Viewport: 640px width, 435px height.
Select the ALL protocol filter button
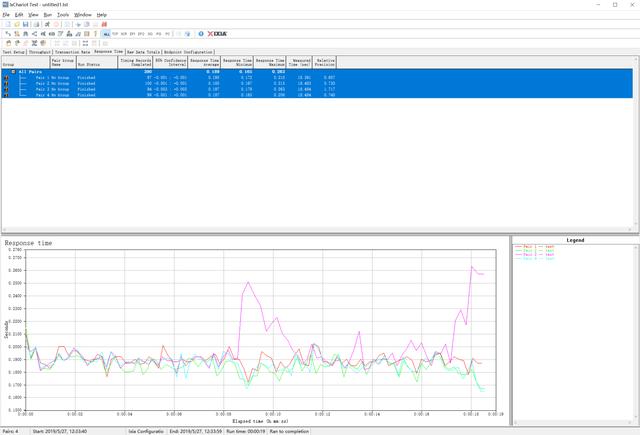[105, 33]
